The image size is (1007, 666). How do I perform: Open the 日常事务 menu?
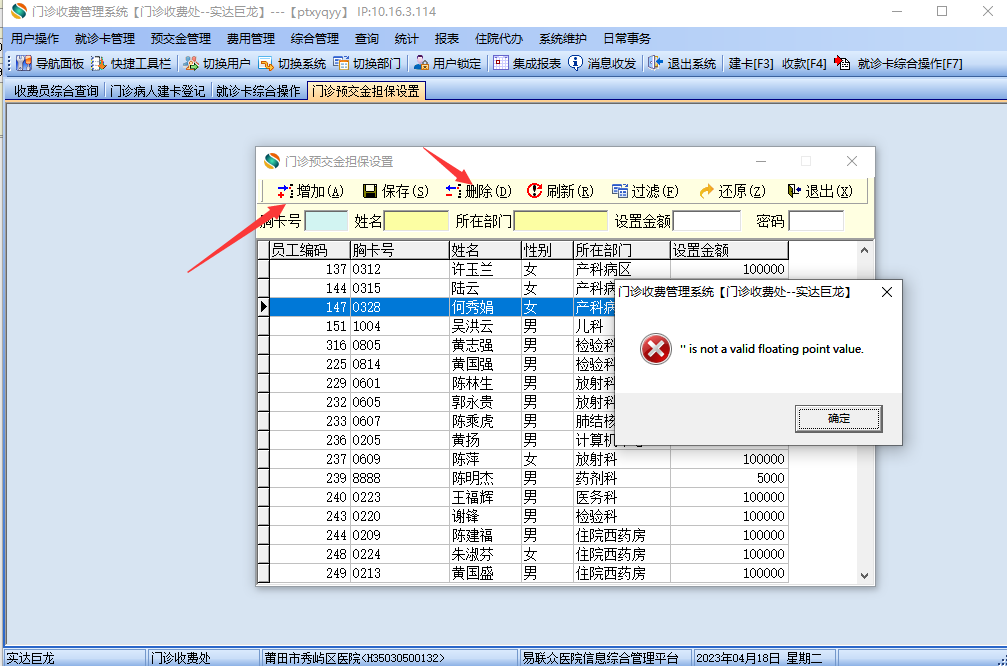627,39
